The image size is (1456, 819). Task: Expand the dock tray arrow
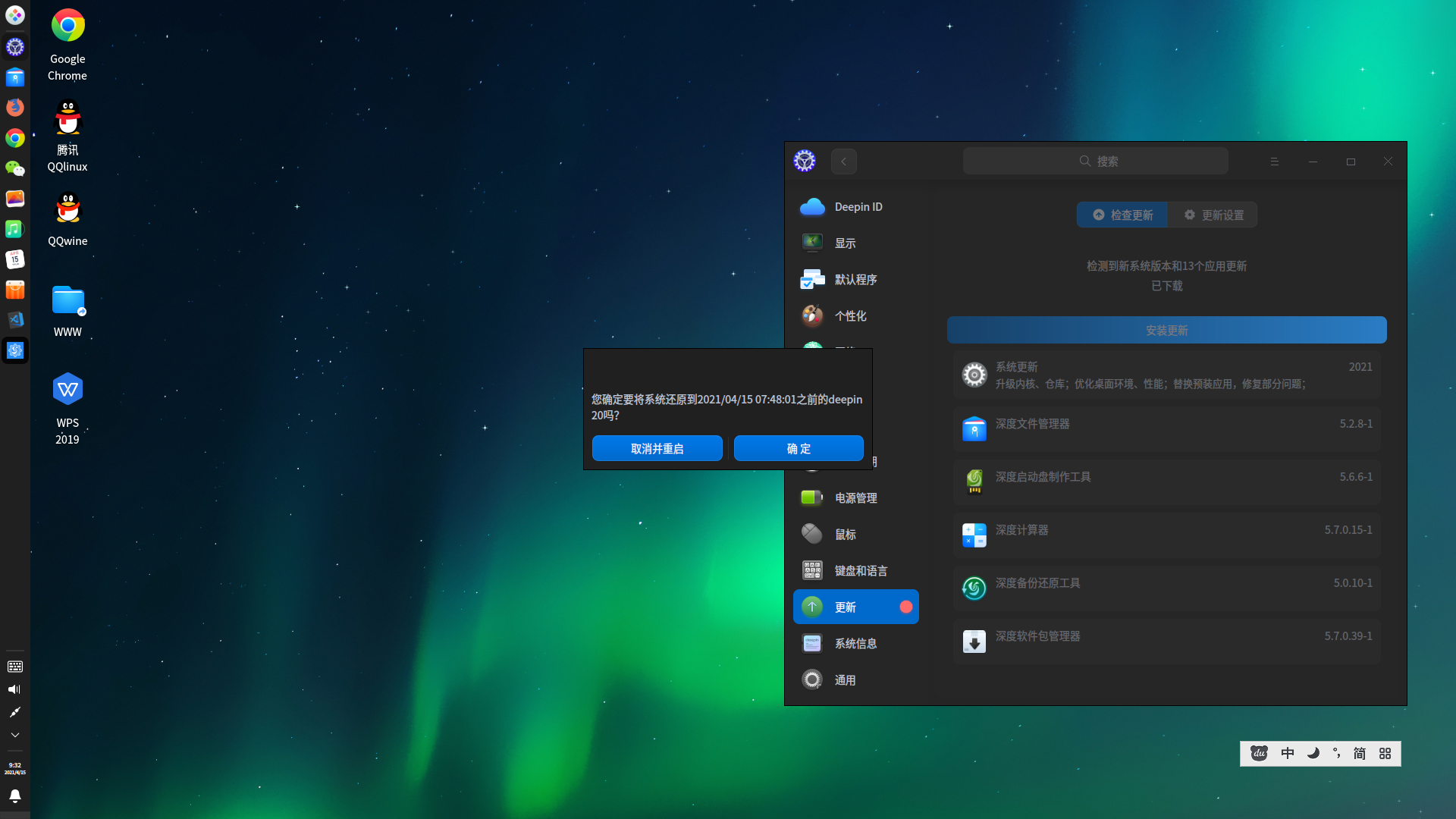(x=14, y=735)
